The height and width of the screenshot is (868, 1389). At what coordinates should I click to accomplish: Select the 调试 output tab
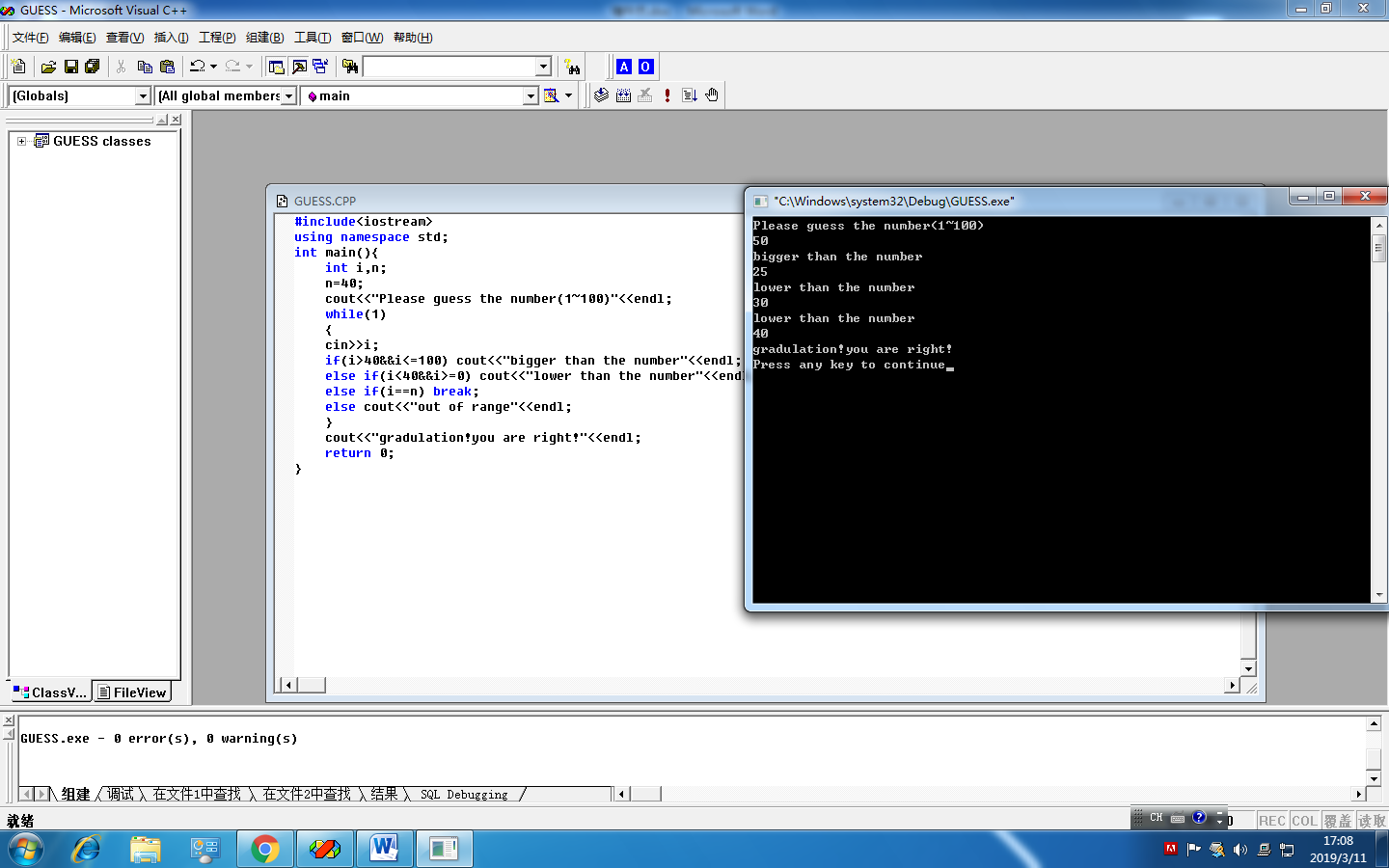[x=121, y=794]
